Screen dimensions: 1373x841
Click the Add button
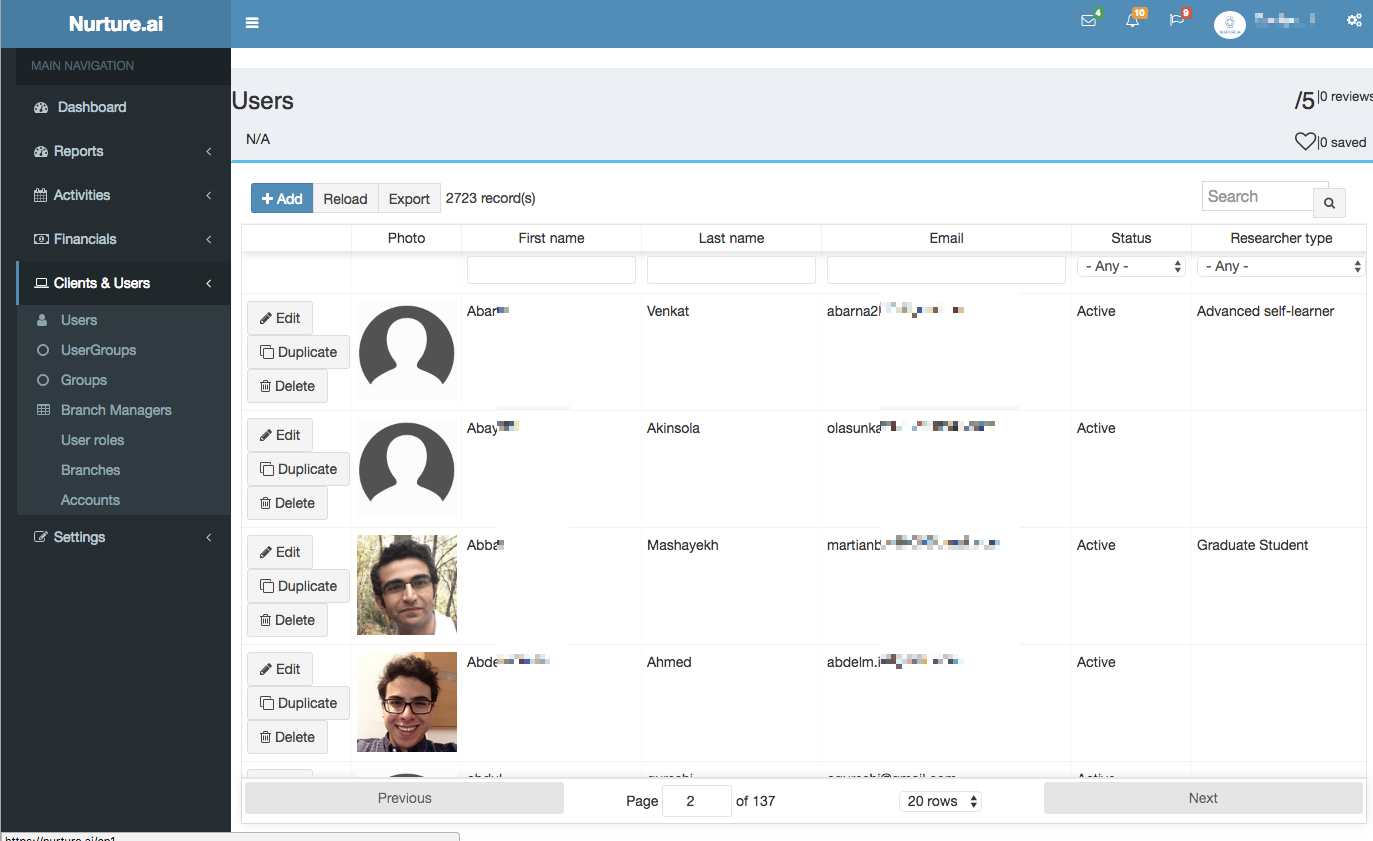(282, 199)
